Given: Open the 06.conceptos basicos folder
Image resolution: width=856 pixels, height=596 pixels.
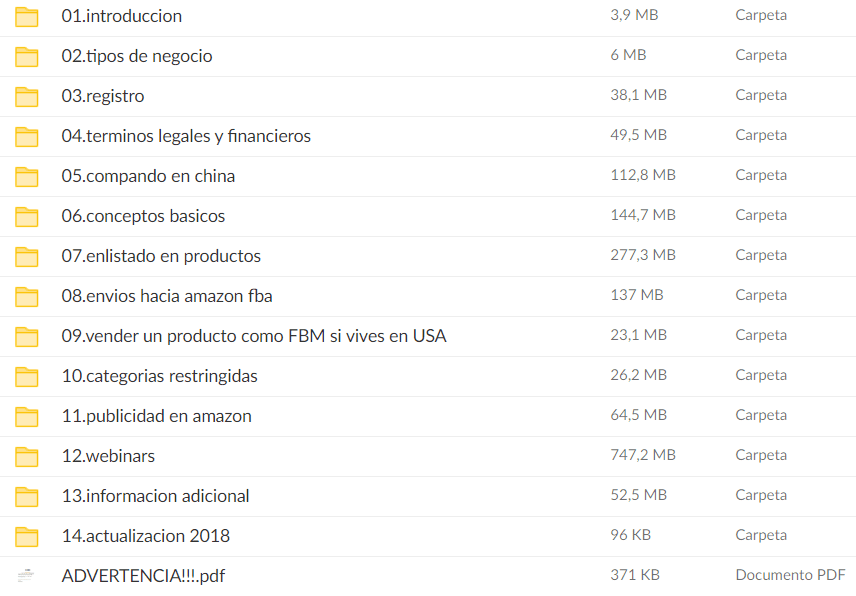Looking at the screenshot, I should coord(144,216).
